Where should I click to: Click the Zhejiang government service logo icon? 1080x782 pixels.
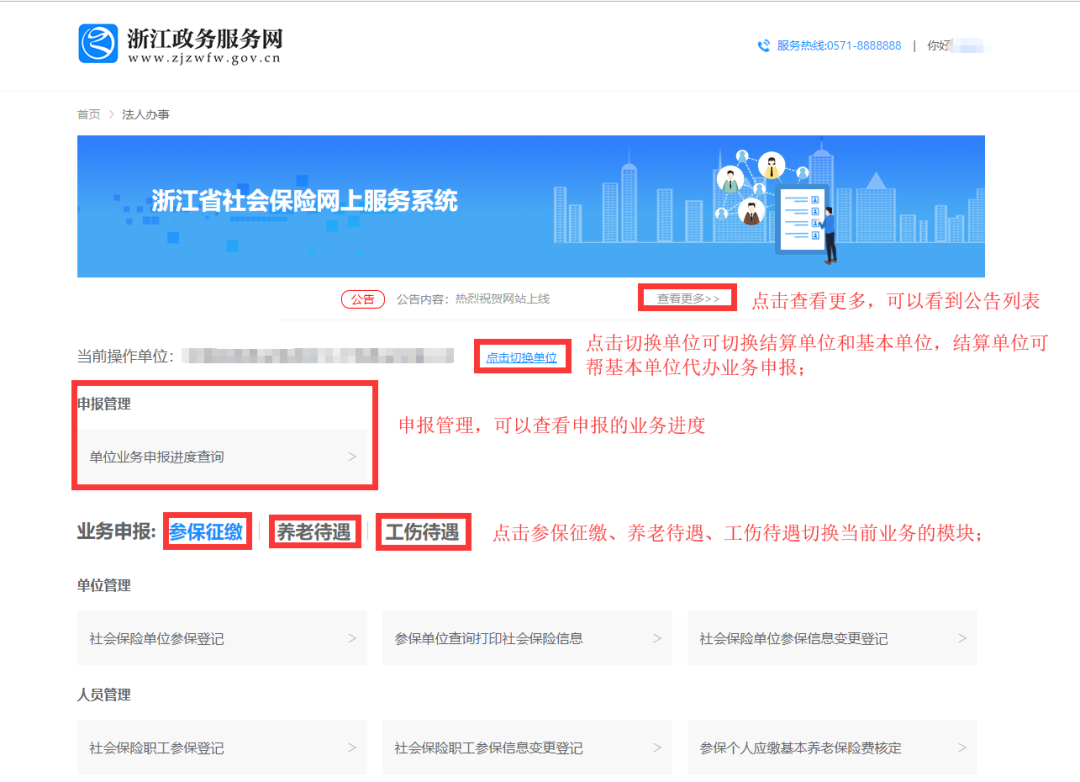point(98,43)
